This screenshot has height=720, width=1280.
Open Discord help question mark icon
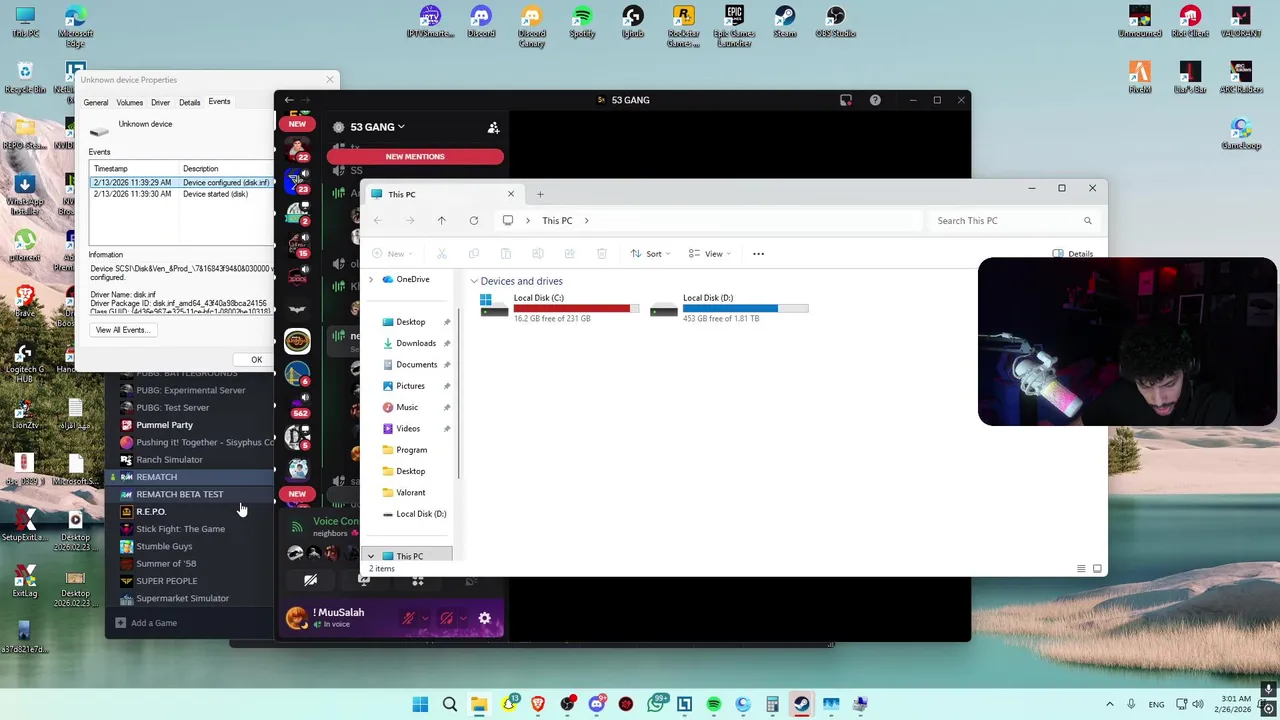click(x=875, y=100)
